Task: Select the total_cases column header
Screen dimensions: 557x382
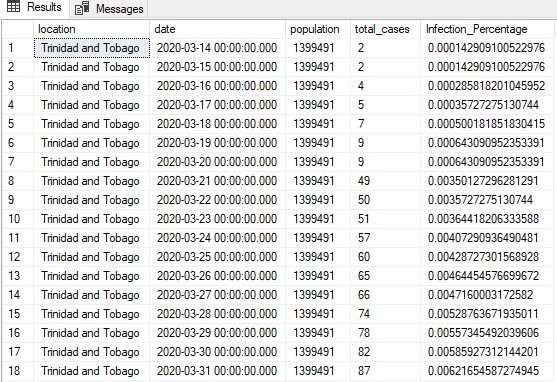Action: 385,29
